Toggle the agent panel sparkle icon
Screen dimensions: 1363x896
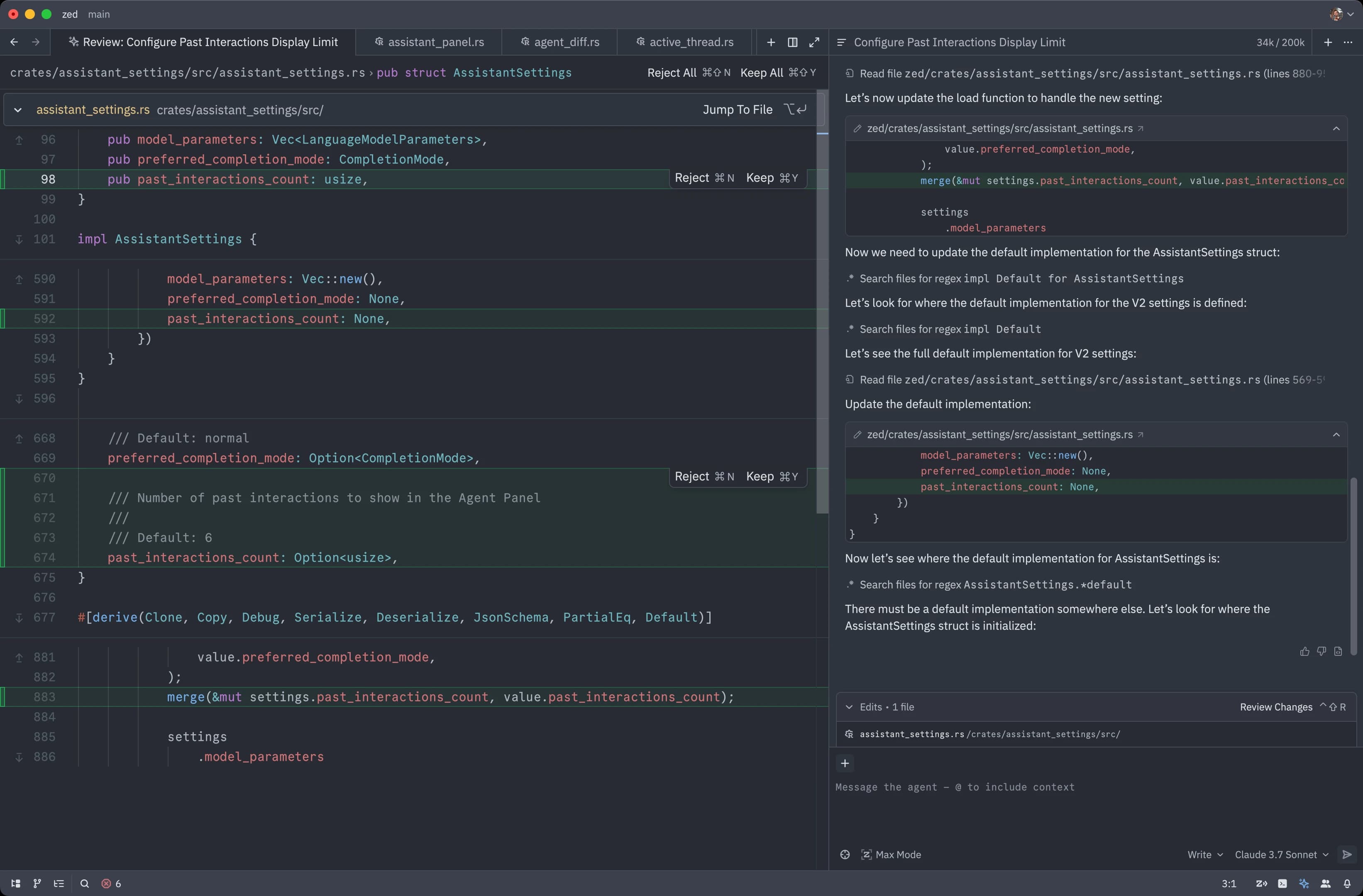point(1304,884)
